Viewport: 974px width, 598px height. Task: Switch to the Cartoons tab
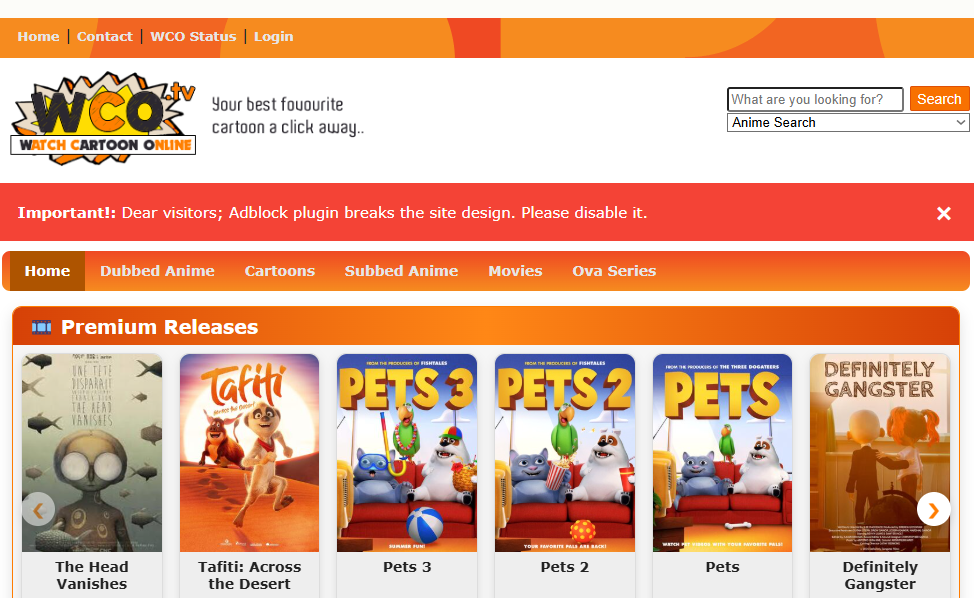click(279, 271)
